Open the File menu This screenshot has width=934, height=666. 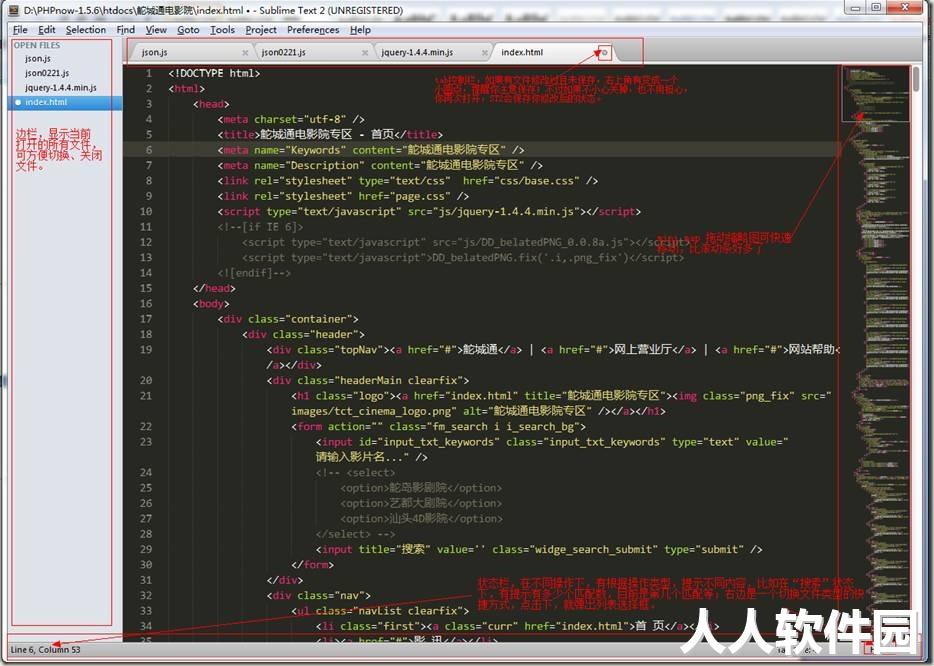click(20, 30)
